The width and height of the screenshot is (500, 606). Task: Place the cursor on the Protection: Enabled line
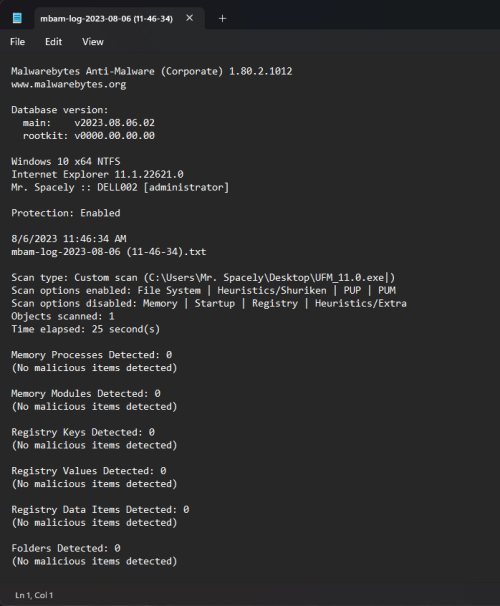pyautogui.click(x=66, y=213)
